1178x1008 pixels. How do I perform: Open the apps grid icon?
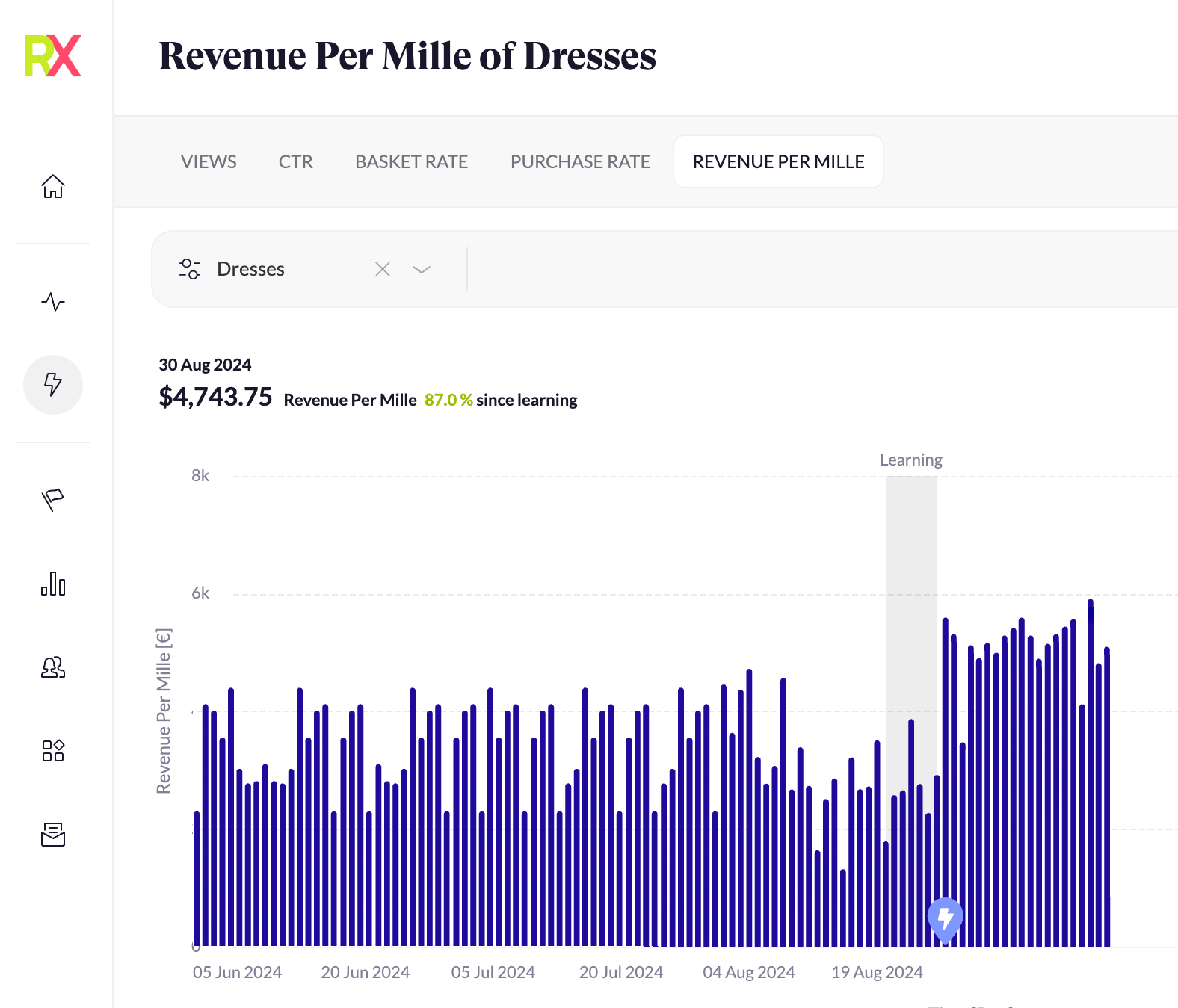click(x=53, y=751)
